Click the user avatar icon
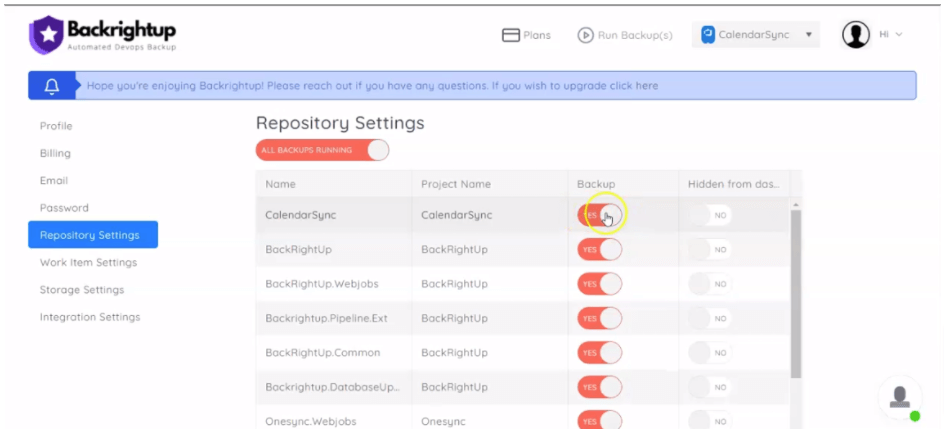The image size is (944, 433). coord(856,35)
